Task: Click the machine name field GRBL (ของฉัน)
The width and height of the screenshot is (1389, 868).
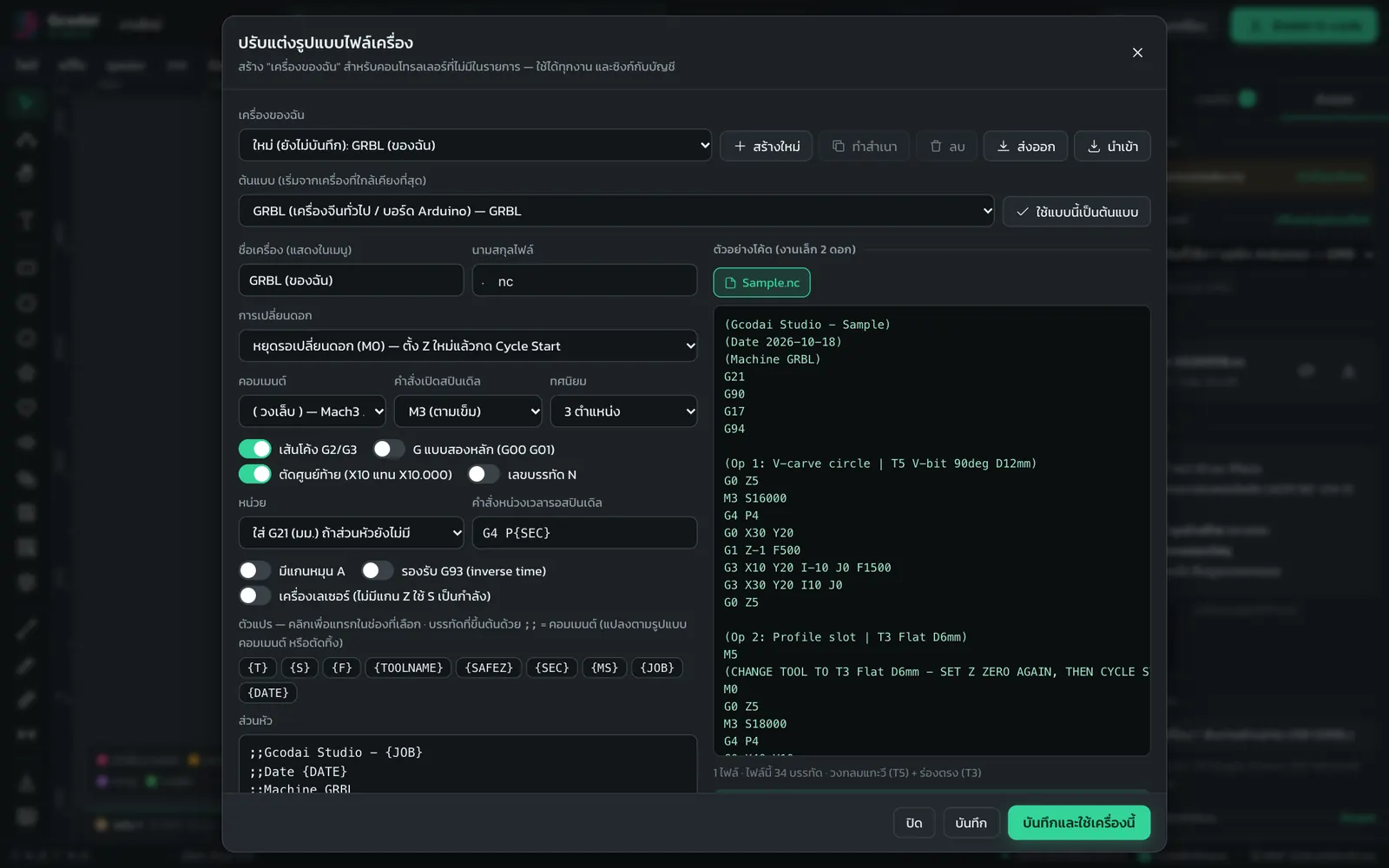Action: (351, 280)
